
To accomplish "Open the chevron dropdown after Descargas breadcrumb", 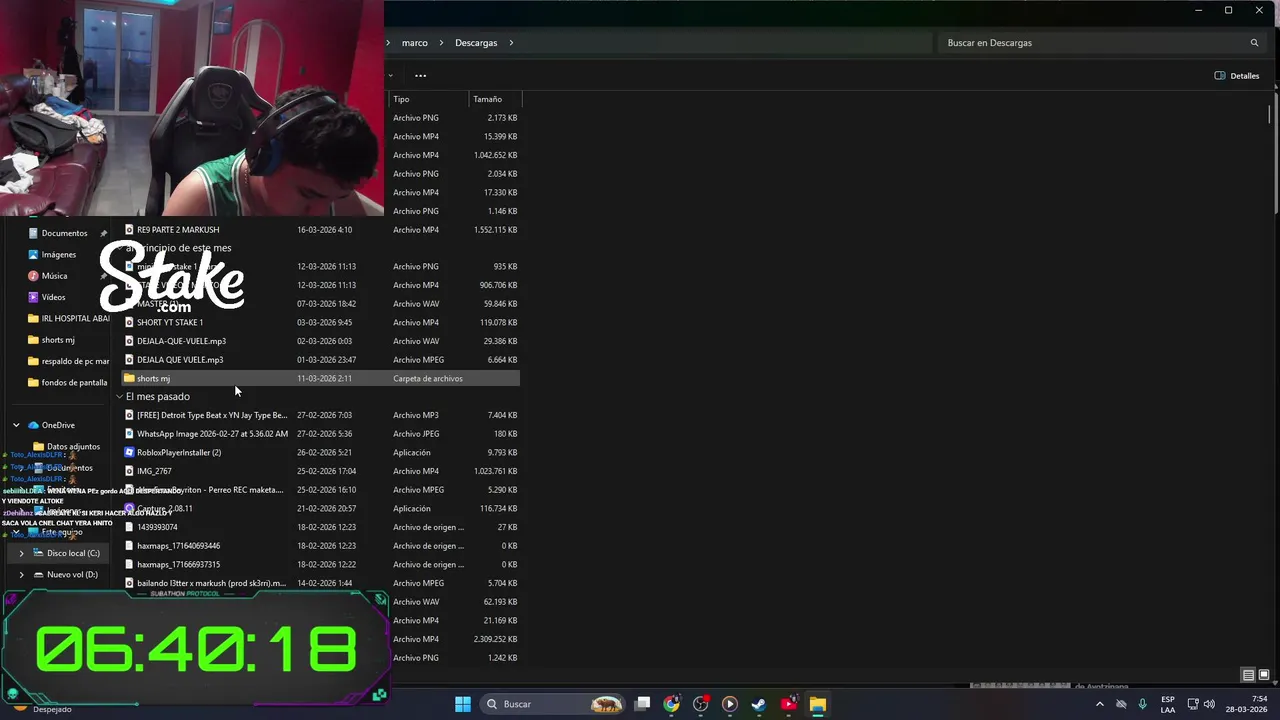I will [511, 43].
